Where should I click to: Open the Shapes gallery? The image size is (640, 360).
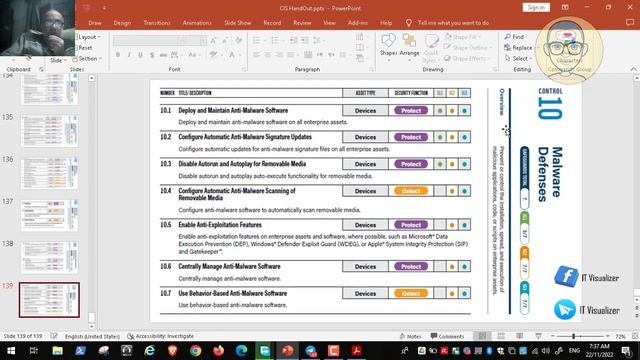click(388, 46)
